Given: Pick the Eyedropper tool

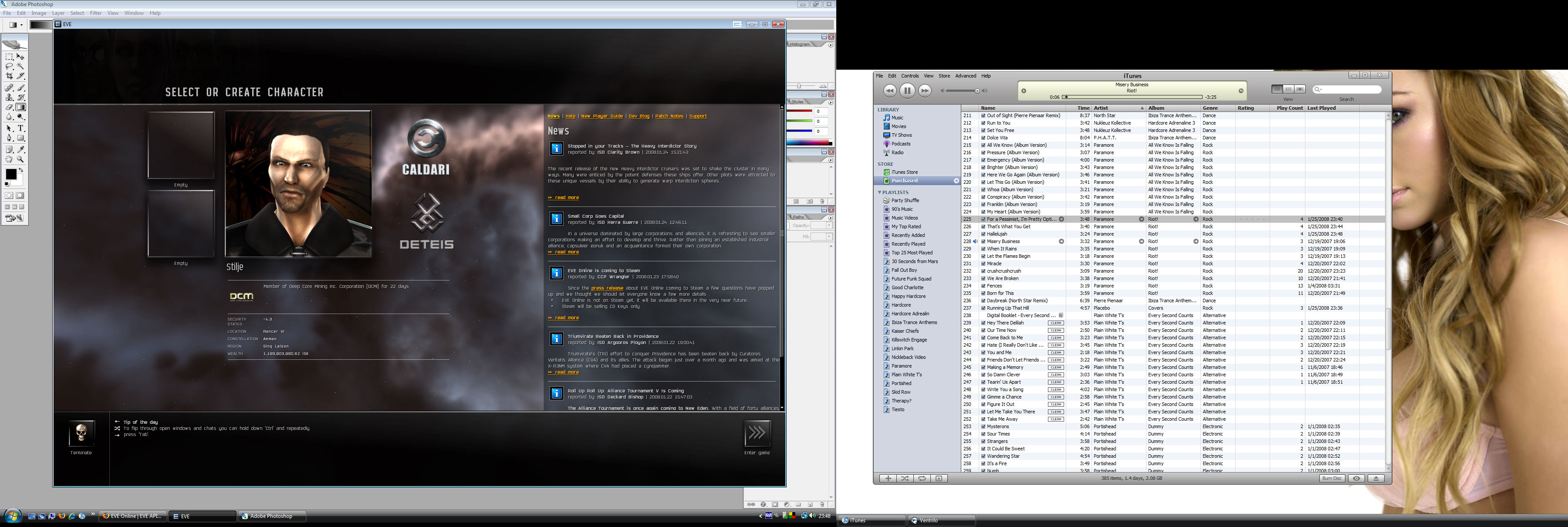Looking at the screenshot, I should (21, 149).
